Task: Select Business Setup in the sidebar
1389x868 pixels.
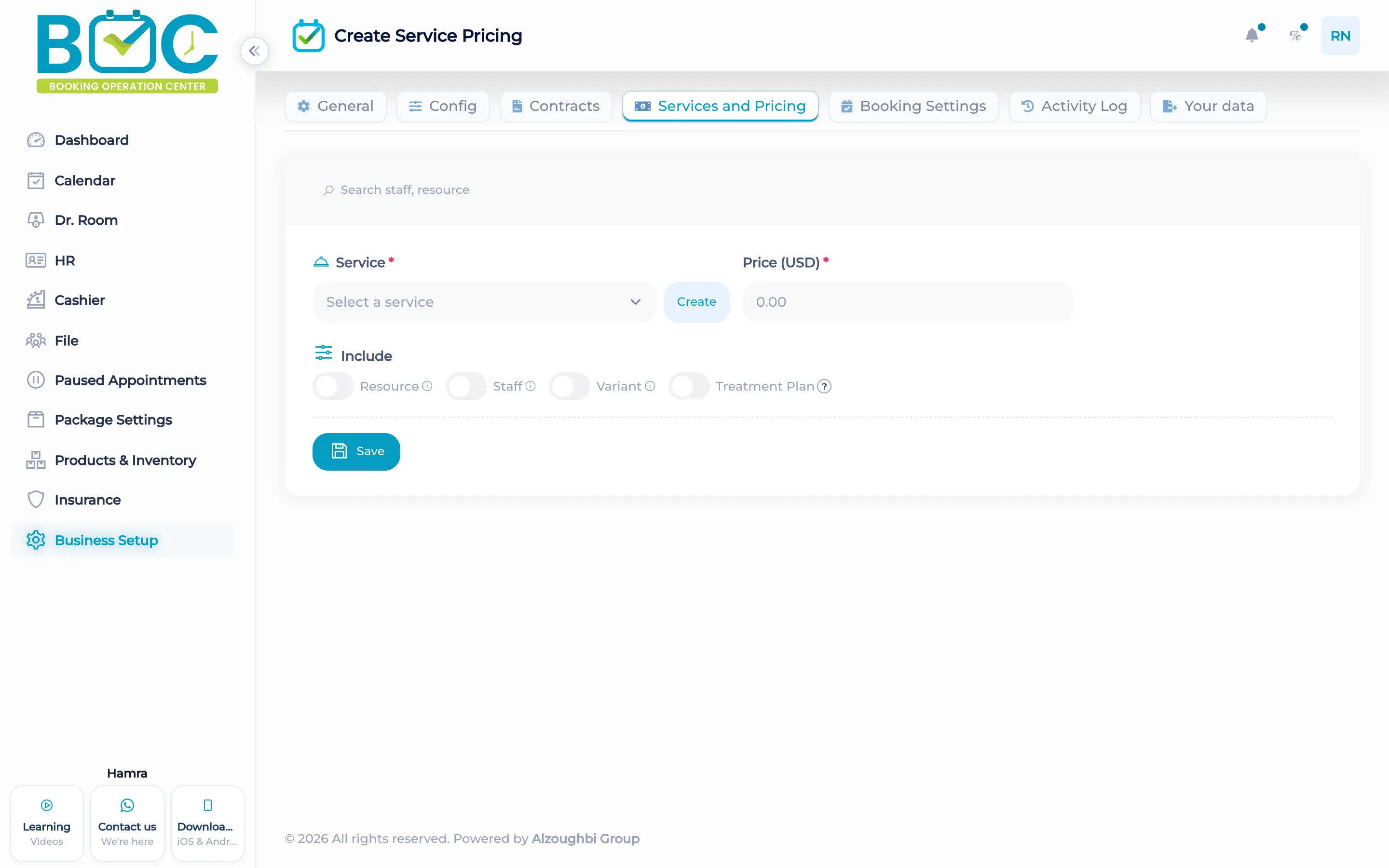Action: (x=122, y=540)
